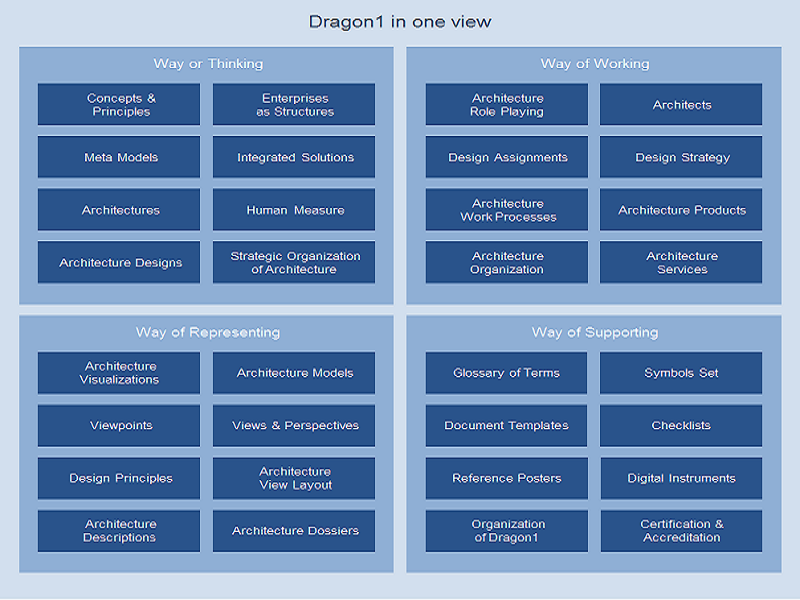Click Strategic Organization of Architecture
This screenshot has height=600, width=800.
coord(294,262)
